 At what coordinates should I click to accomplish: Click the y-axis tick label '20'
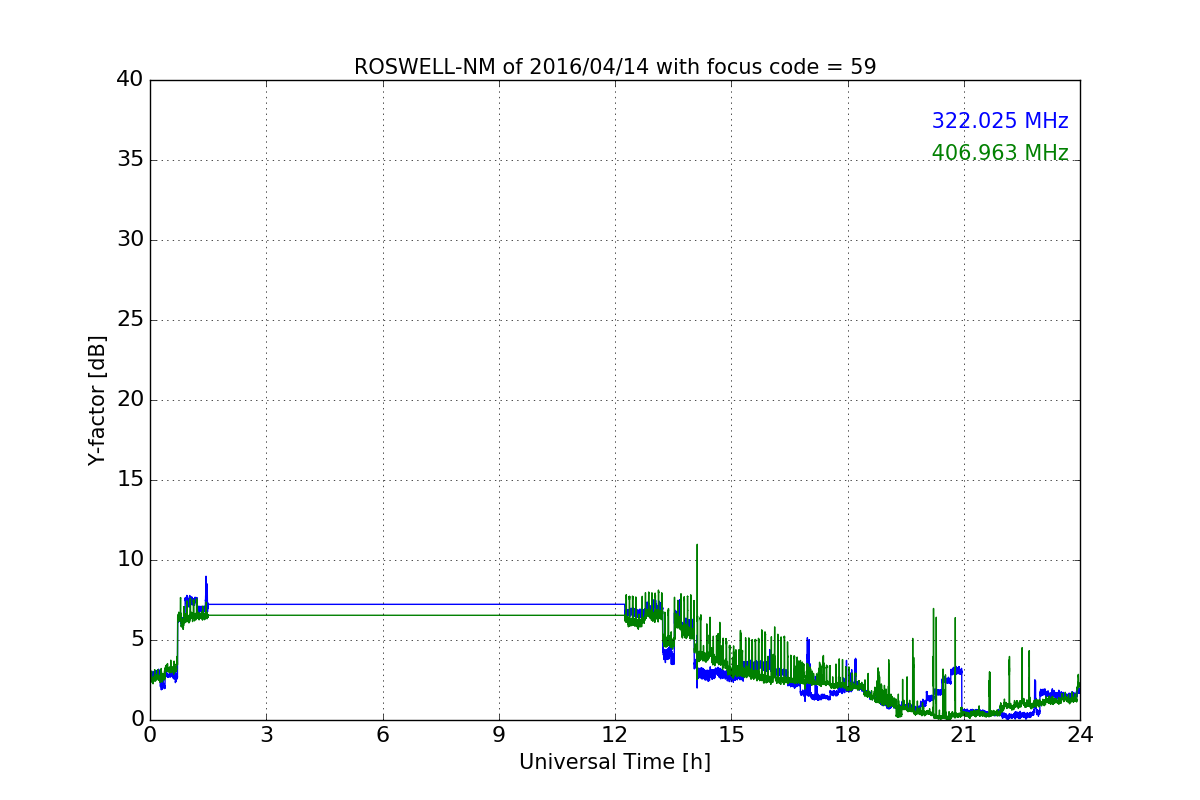coord(130,400)
